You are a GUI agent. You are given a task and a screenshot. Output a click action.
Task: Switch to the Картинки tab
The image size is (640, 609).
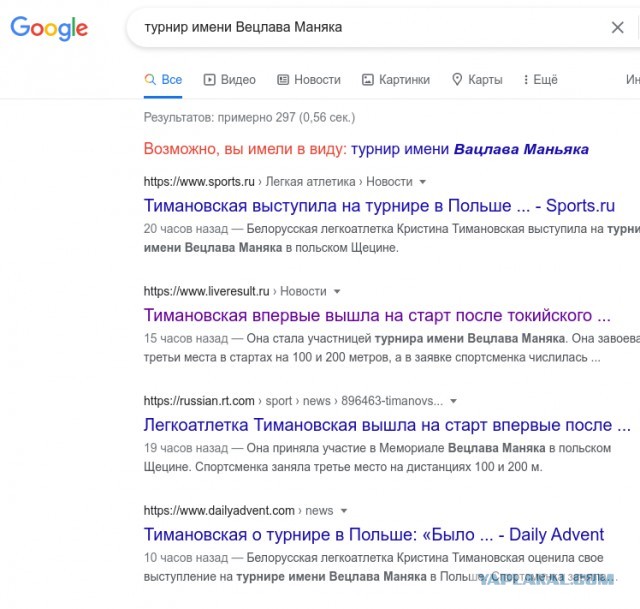[396, 79]
